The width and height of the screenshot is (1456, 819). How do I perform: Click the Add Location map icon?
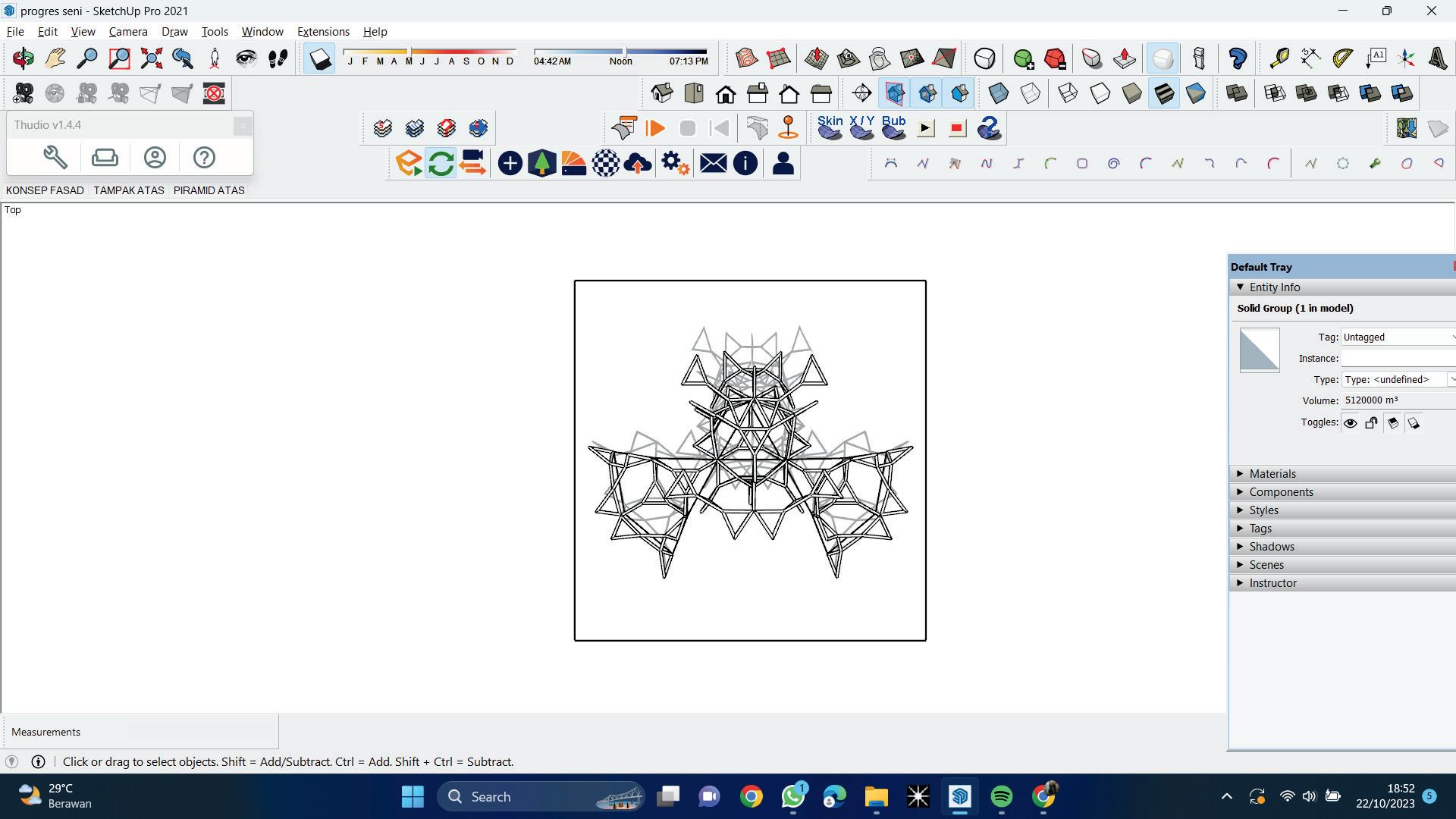tap(1406, 128)
